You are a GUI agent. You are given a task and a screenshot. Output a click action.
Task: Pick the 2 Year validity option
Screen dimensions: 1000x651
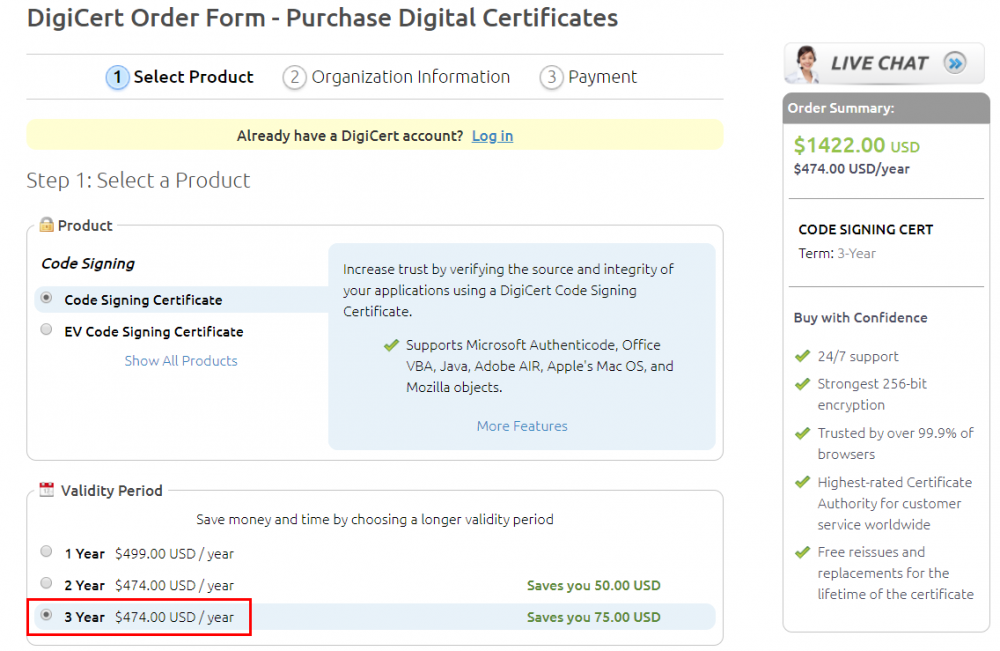click(x=46, y=584)
